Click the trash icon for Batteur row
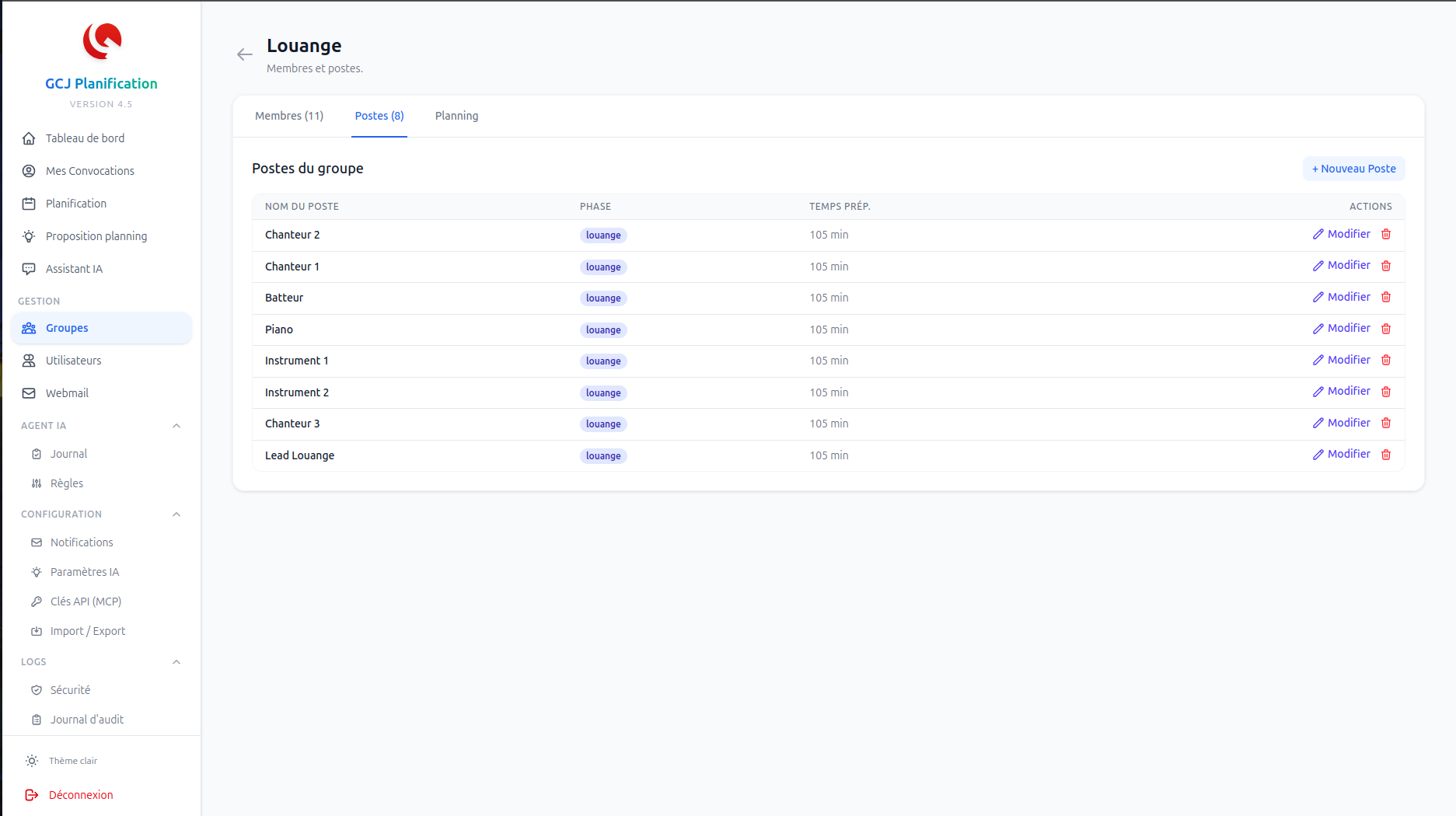The width and height of the screenshot is (1456, 816). 1386,297
